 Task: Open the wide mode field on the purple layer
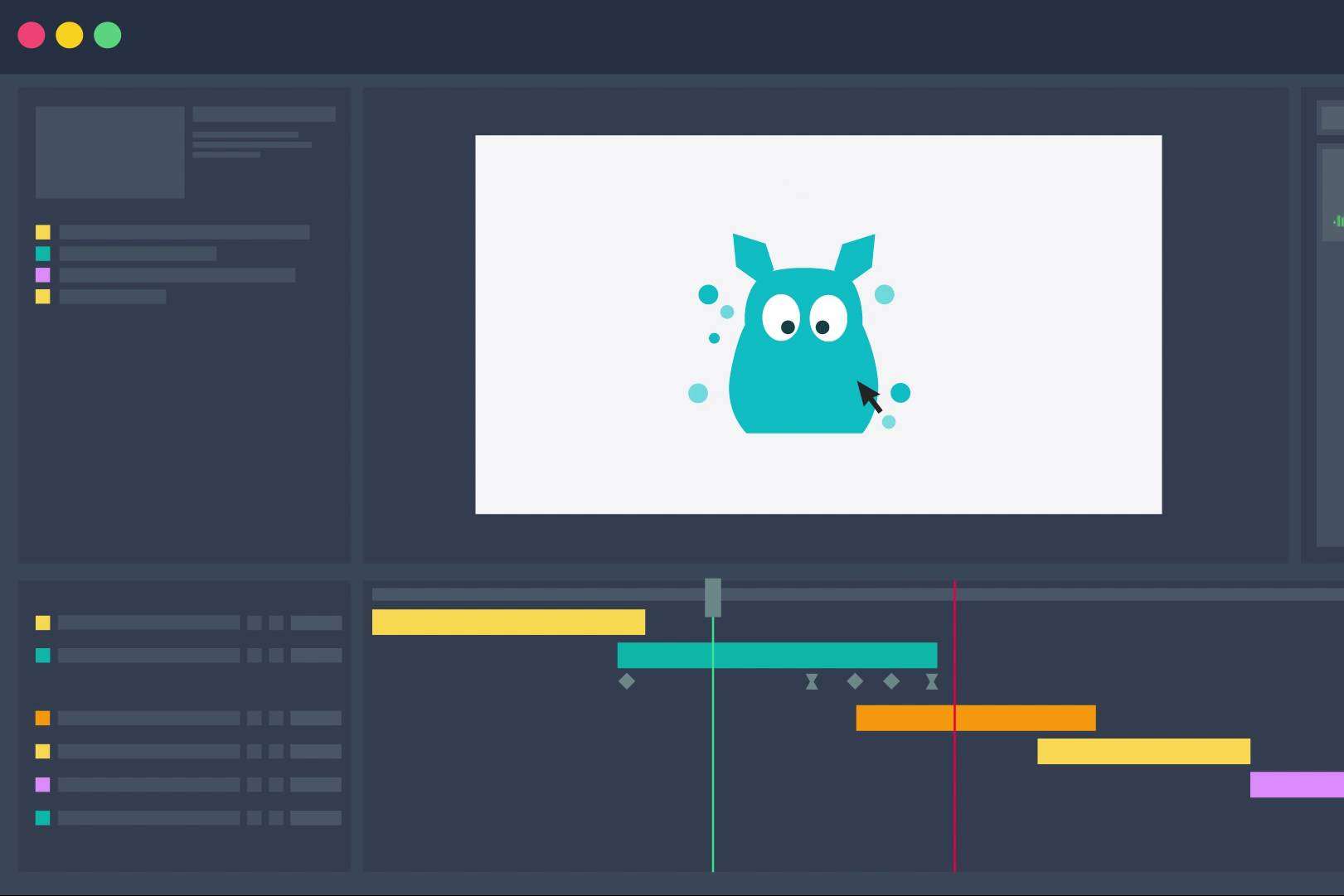pyautogui.click(x=316, y=785)
